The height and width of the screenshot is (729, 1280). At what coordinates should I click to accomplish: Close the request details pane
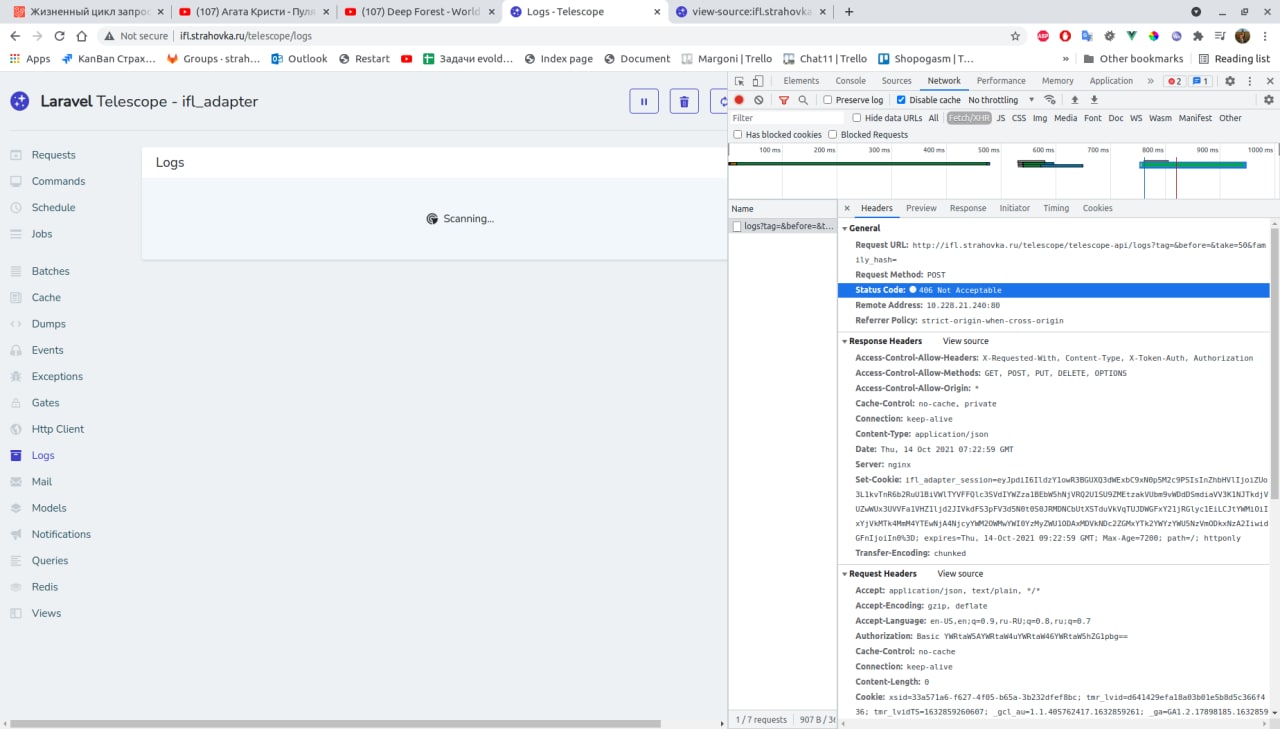pos(847,208)
